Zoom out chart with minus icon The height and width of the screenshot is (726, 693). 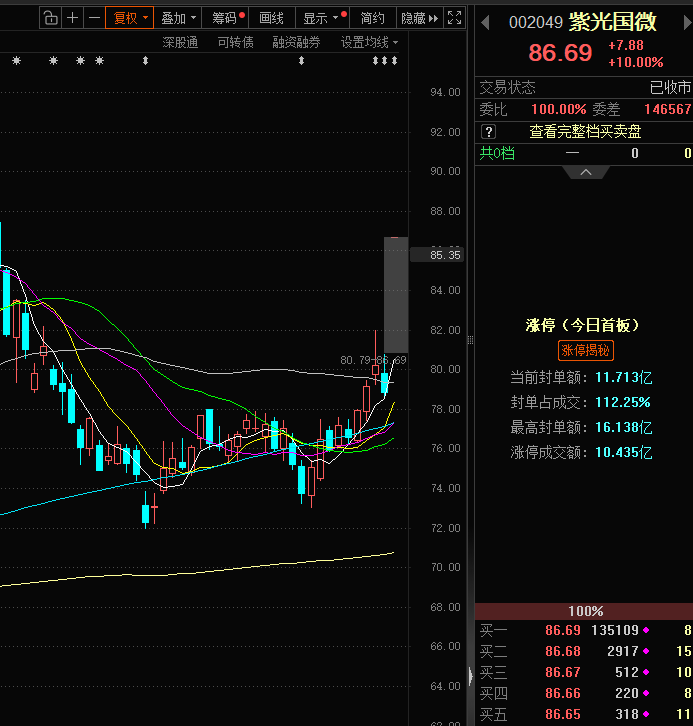[x=94, y=19]
